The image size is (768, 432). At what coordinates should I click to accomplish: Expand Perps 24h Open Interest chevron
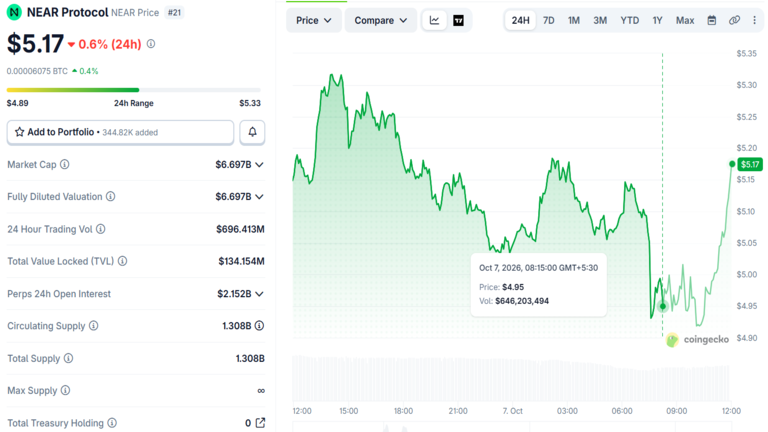[260, 294]
